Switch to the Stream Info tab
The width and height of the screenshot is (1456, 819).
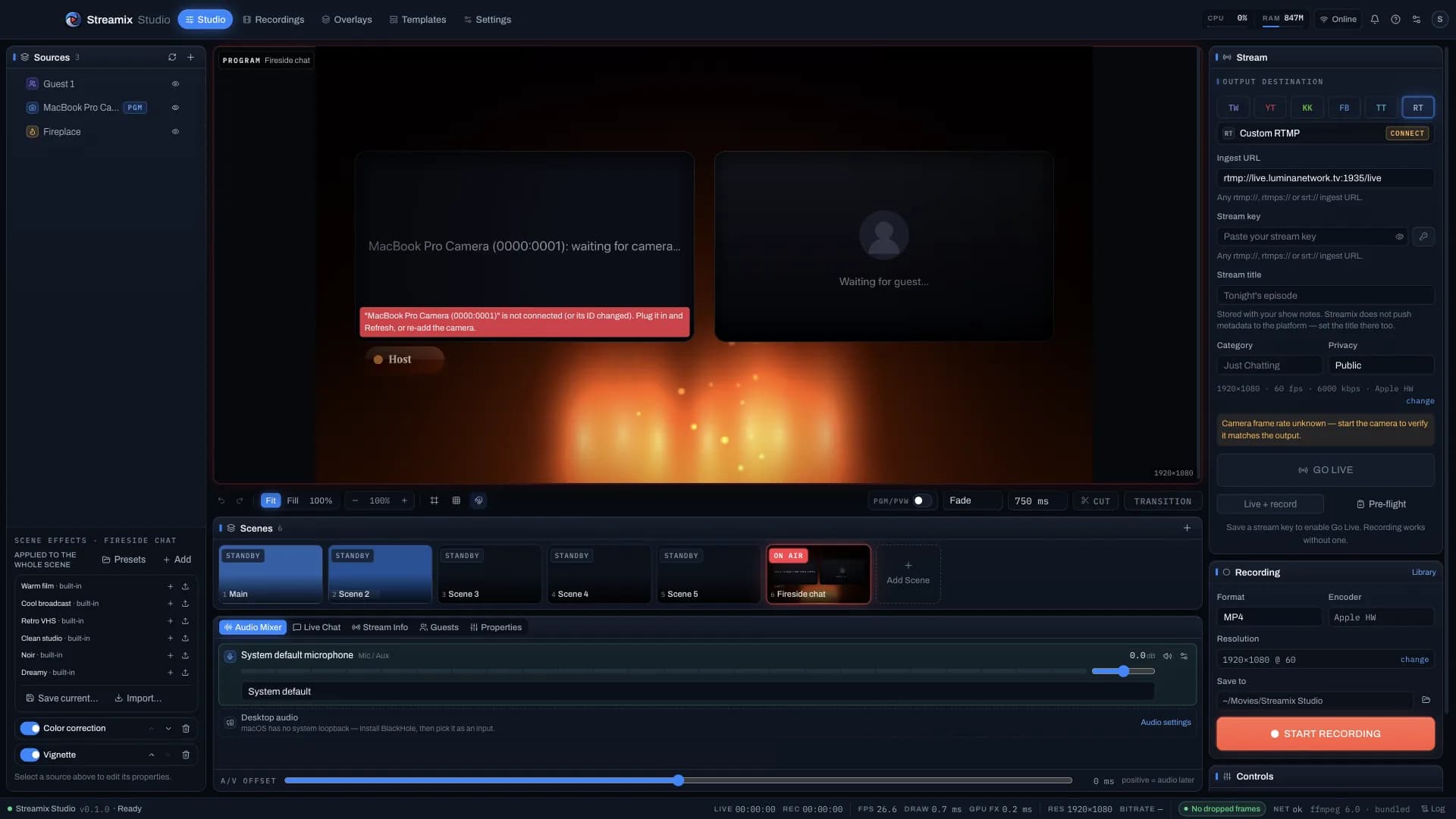click(x=380, y=628)
